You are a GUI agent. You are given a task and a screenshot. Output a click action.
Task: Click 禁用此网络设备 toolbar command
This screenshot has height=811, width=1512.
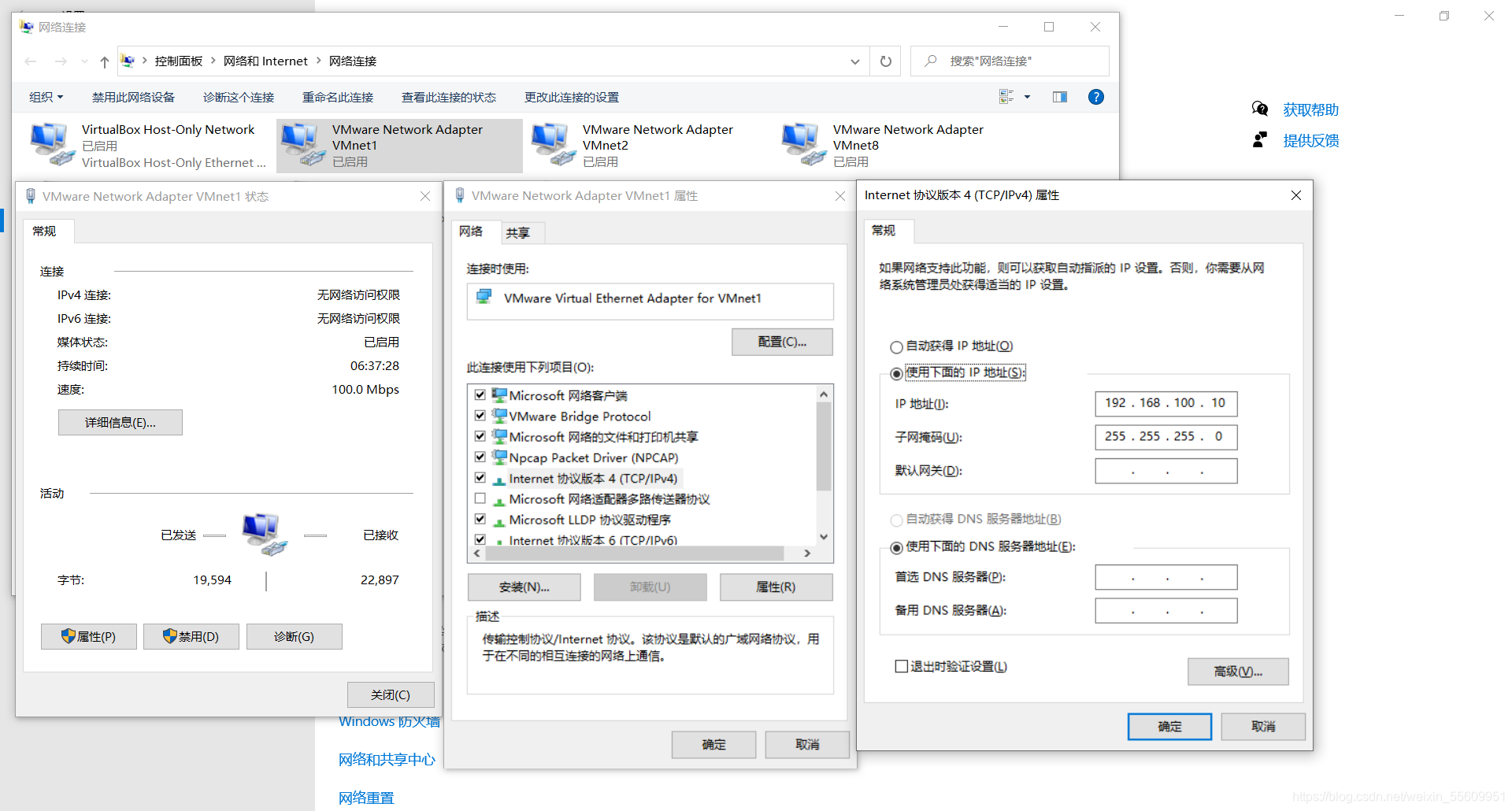pos(133,97)
